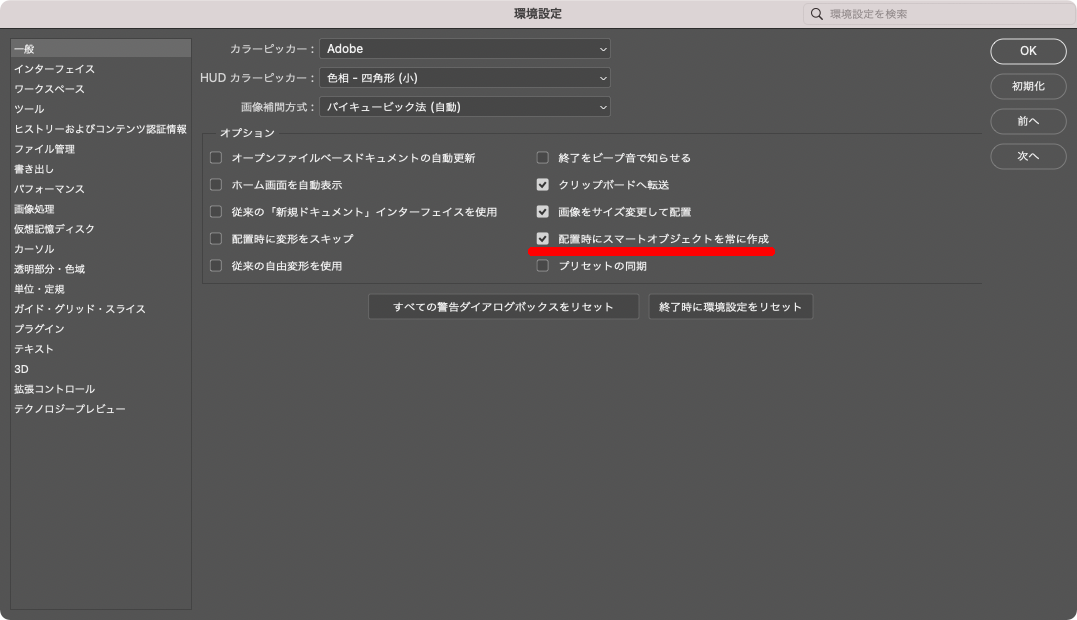Enable 配置時に変形をスキップ
Viewport: 1077px width, 620px height.
click(216, 238)
